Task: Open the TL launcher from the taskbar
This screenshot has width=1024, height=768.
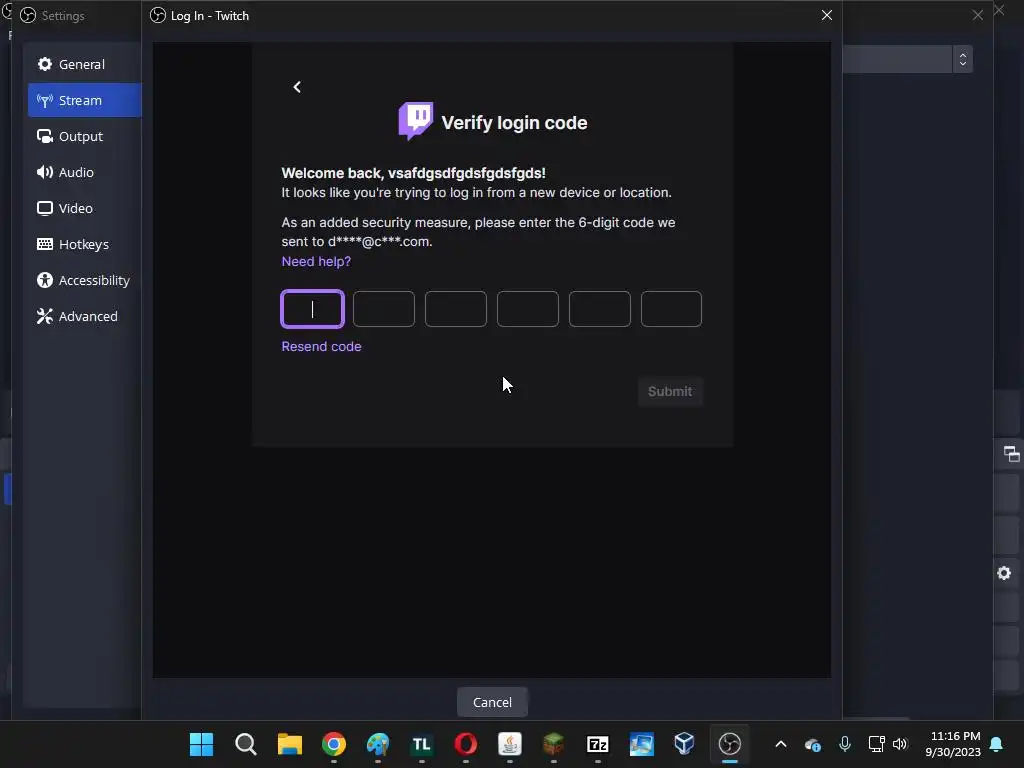Action: pos(421,744)
